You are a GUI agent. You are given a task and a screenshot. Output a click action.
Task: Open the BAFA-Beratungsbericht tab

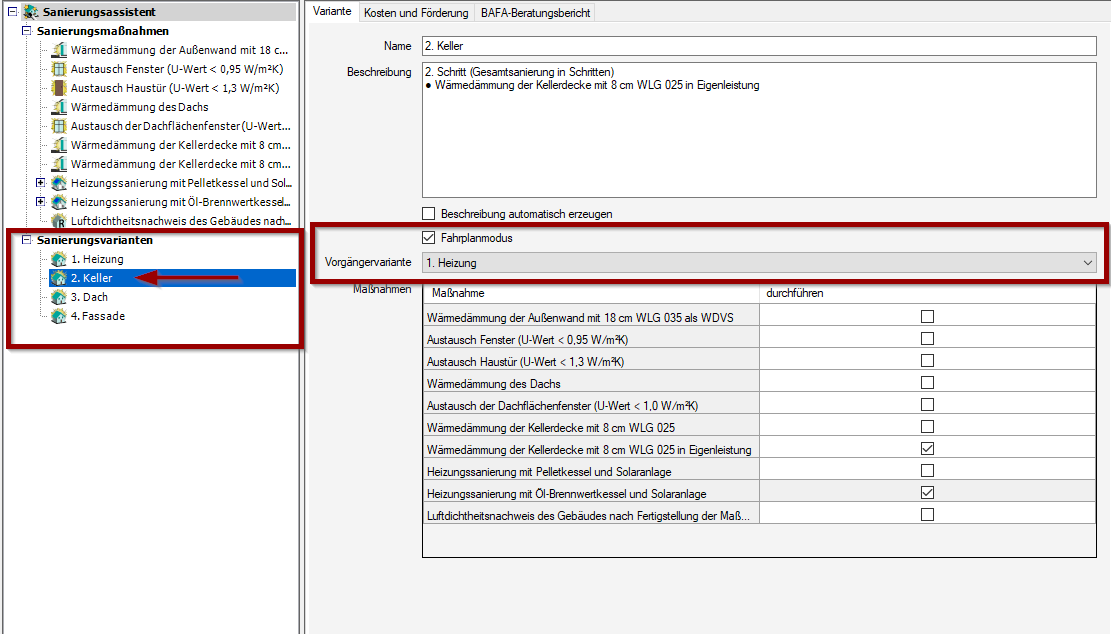click(x=536, y=13)
